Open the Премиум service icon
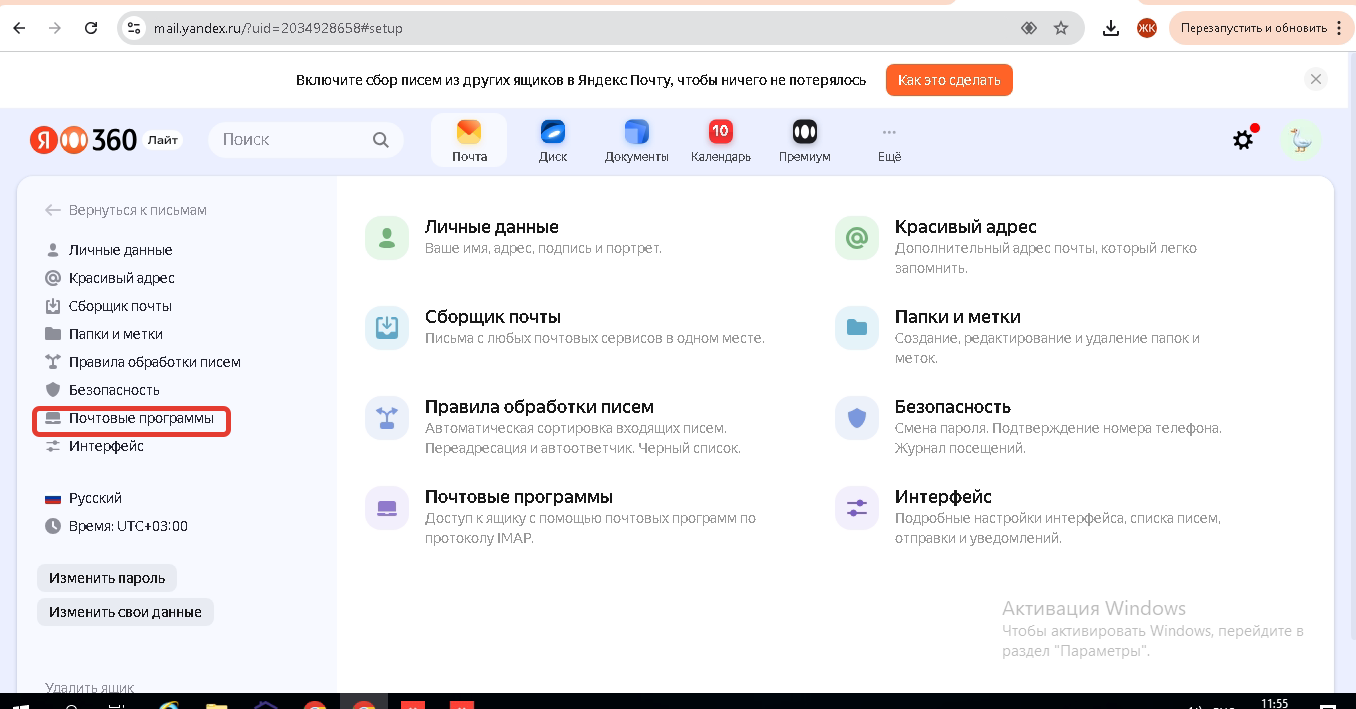 click(804, 140)
